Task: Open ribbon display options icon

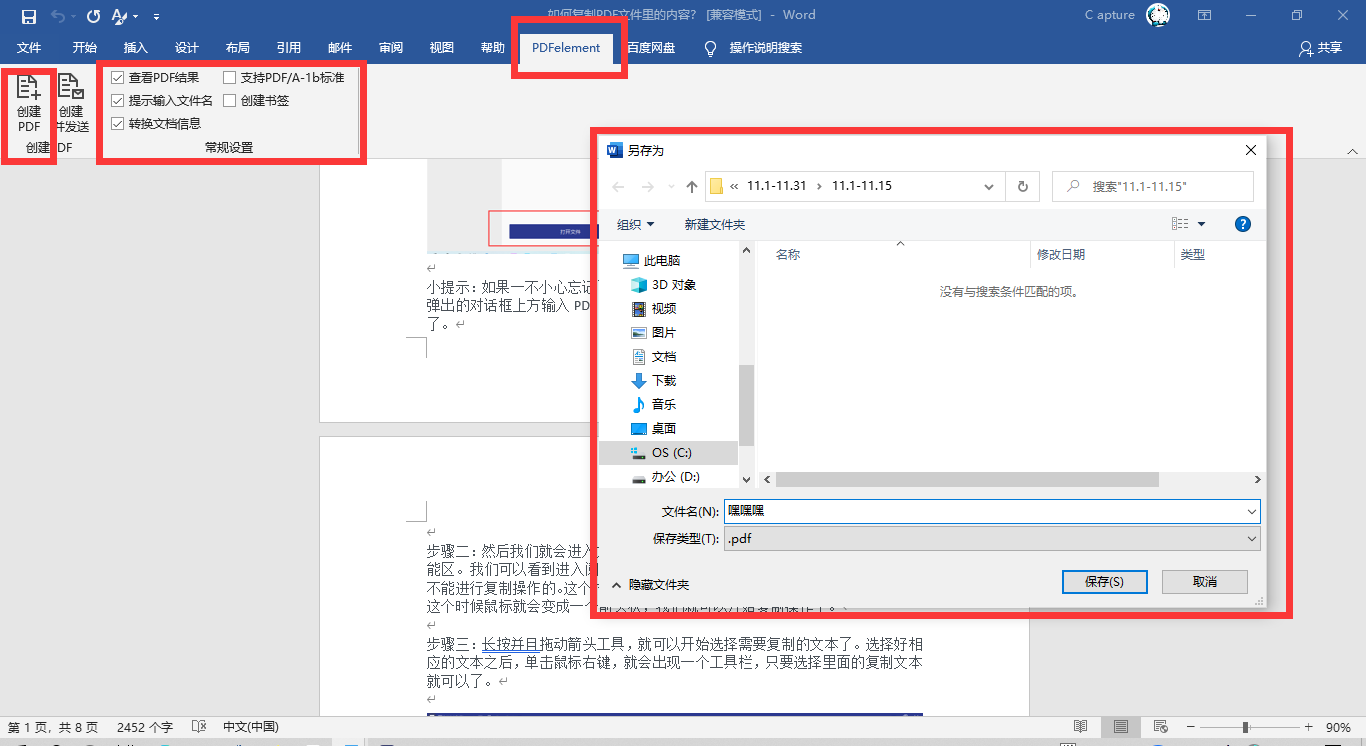Action: pyautogui.click(x=1205, y=15)
